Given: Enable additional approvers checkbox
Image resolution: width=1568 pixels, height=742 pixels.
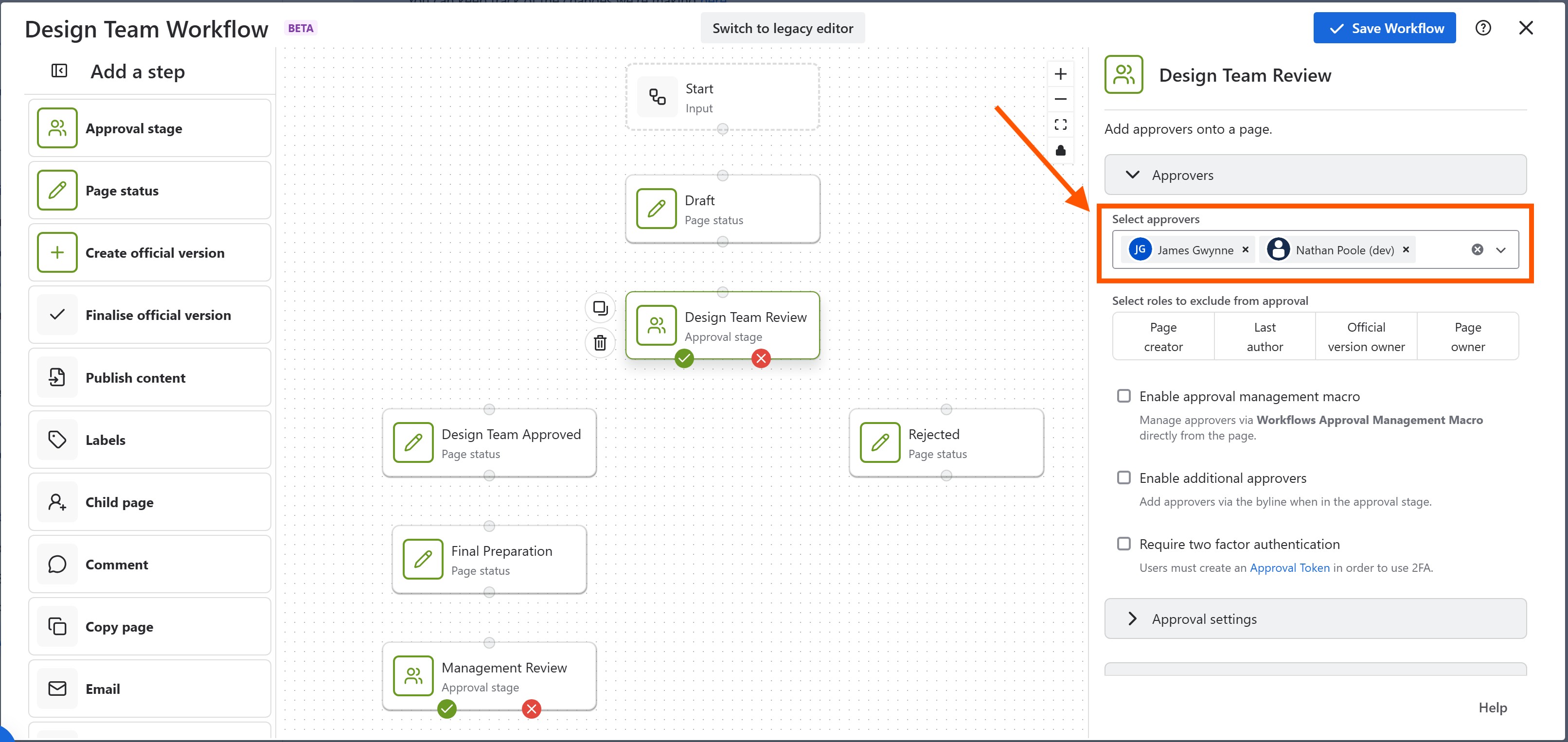Looking at the screenshot, I should click(1123, 478).
